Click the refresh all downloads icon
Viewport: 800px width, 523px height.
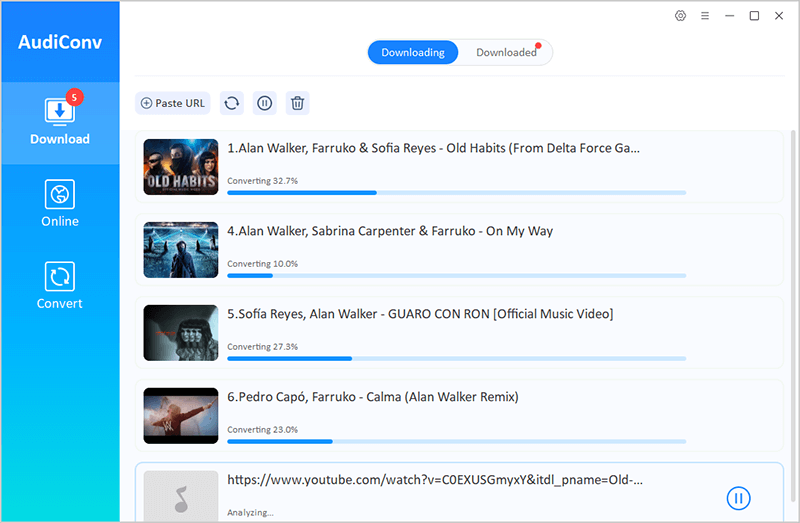(x=232, y=103)
